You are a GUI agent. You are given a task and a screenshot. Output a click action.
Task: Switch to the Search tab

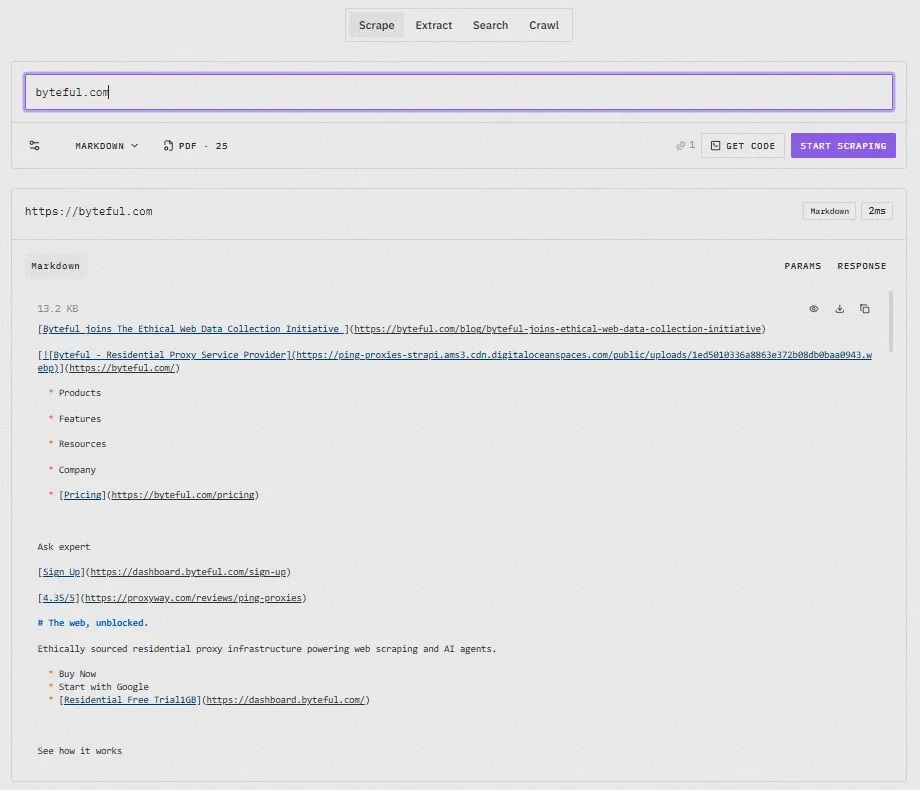(x=491, y=25)
